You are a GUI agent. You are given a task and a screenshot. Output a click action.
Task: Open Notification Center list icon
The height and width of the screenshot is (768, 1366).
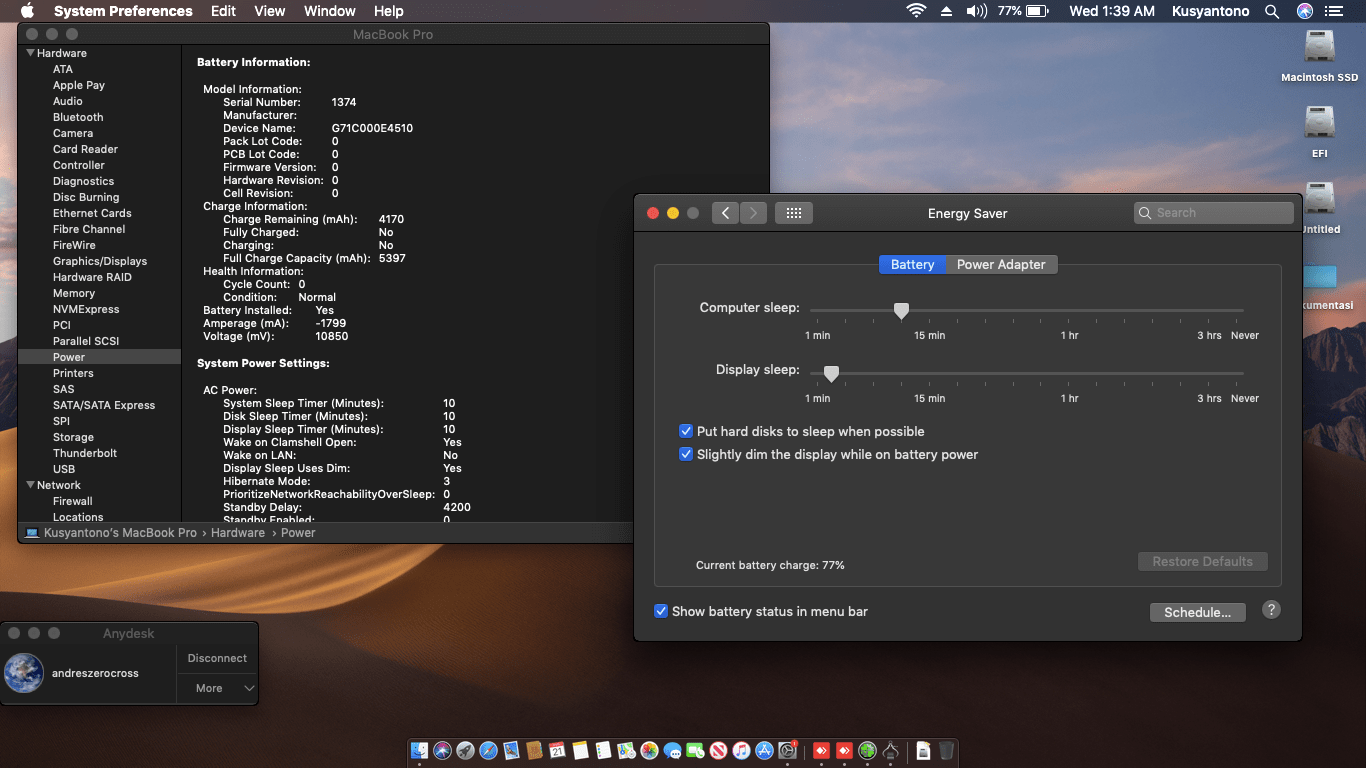click(1334, 11)
